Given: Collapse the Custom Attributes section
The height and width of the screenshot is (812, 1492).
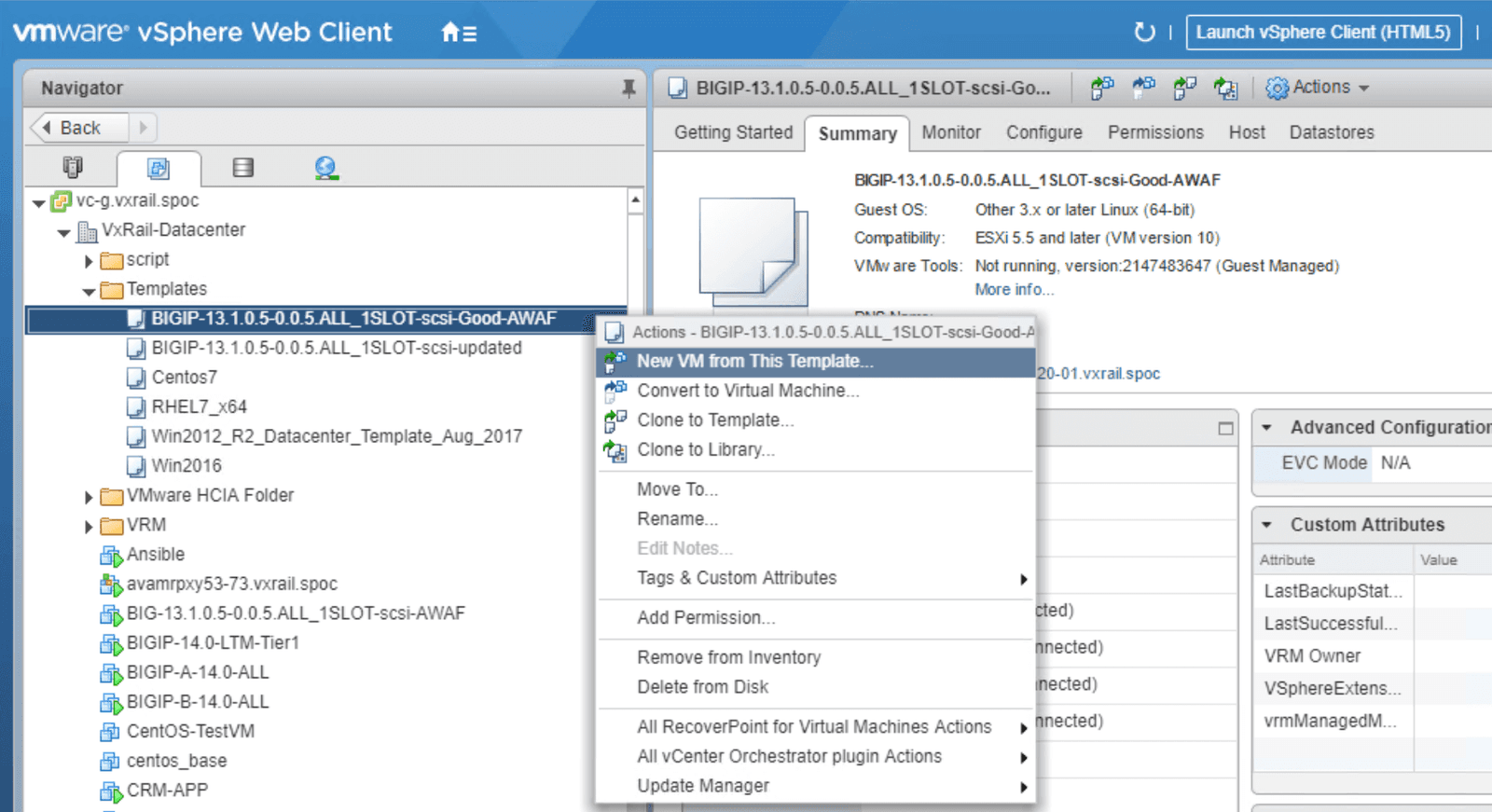Looking at the screenshot, I should point(1266,525).
